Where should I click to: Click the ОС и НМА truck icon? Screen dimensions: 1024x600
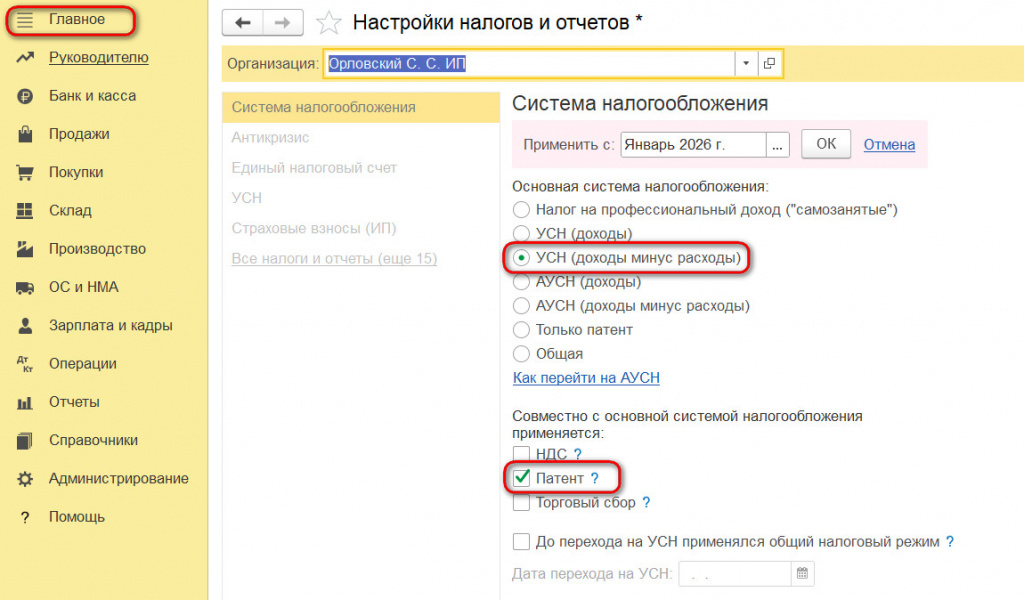click(25, 288)
